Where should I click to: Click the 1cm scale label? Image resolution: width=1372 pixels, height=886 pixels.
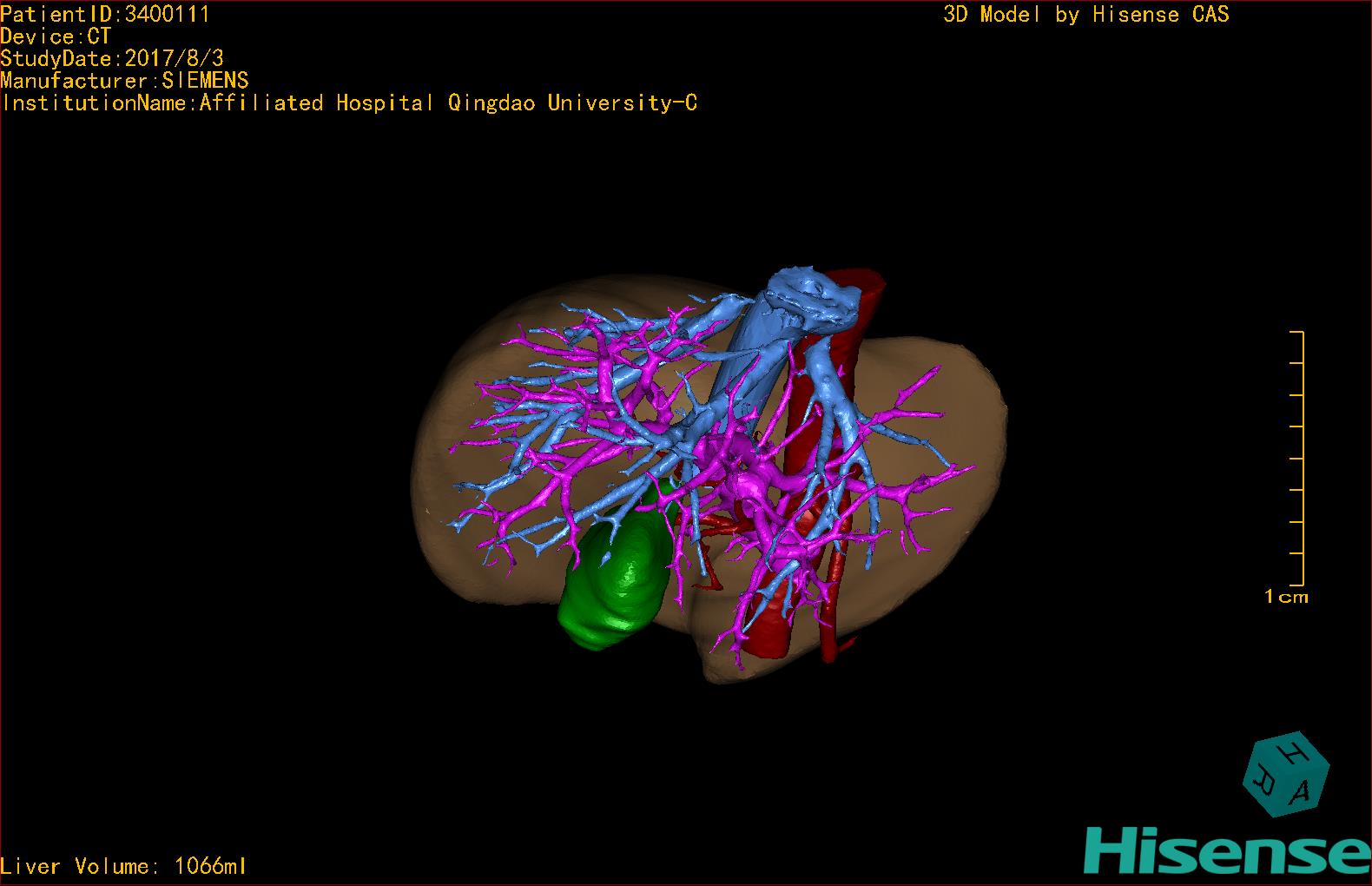pyautogui.click(x=1286, y=597)
